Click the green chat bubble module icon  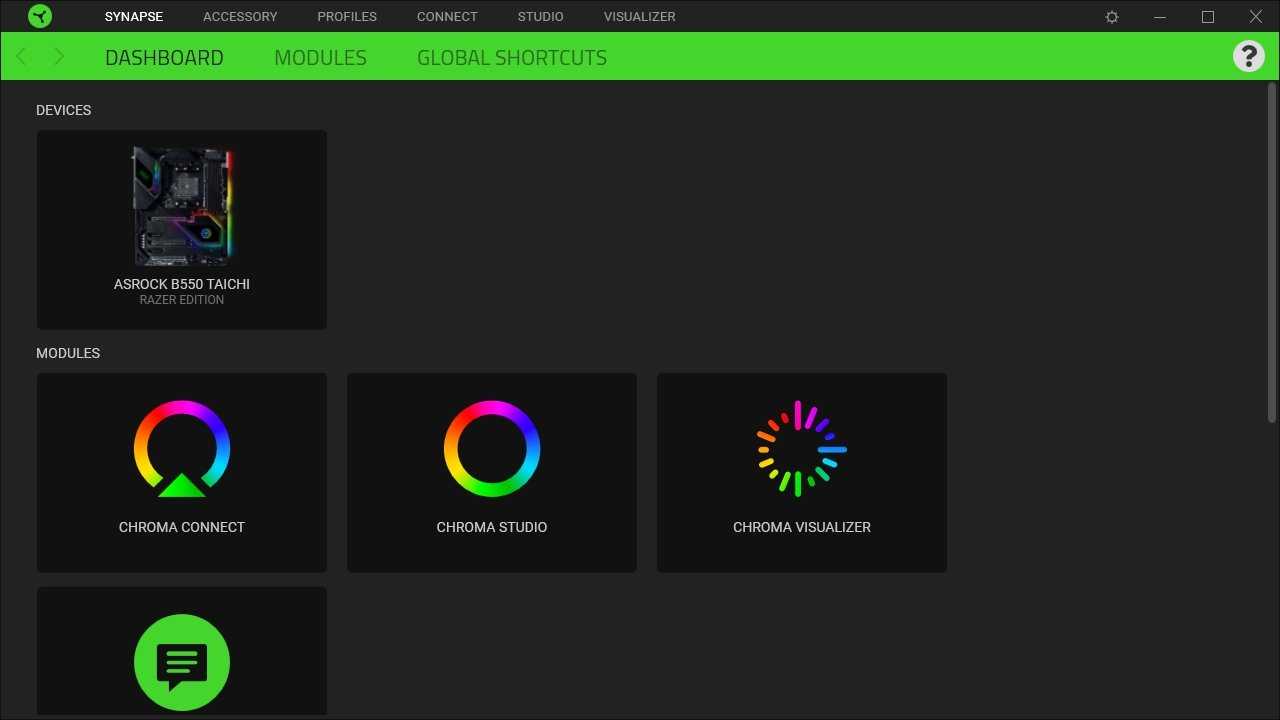[x=182, y=662]
